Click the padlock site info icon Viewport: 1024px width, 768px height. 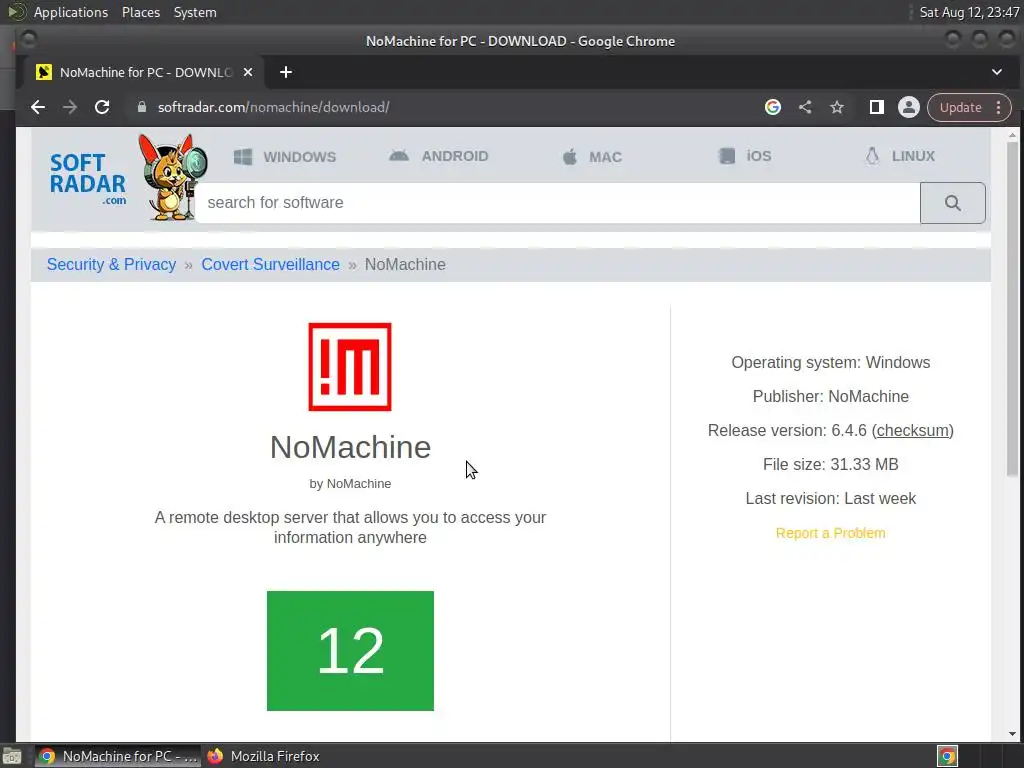coord(142,107)
